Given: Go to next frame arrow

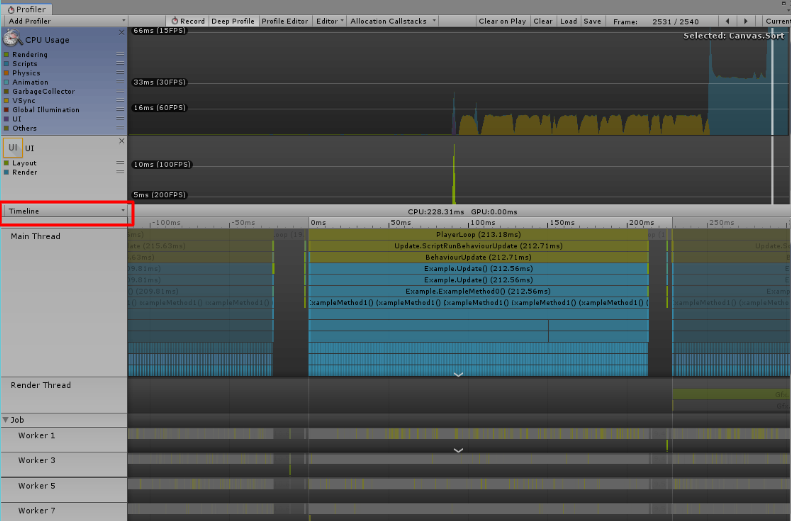Looking at the screenshot, I should (746, 21).
